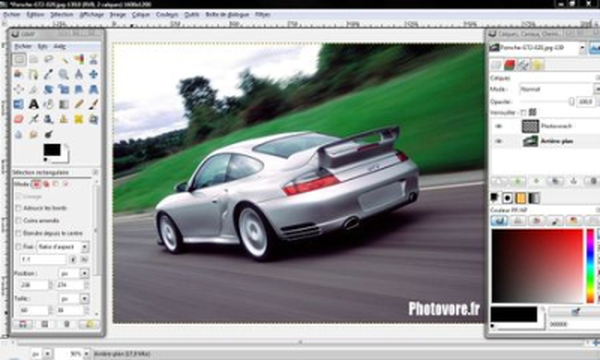Open the Ratio d'aspect dropdown
Screen dimensions: 600x360
(63, 247)
